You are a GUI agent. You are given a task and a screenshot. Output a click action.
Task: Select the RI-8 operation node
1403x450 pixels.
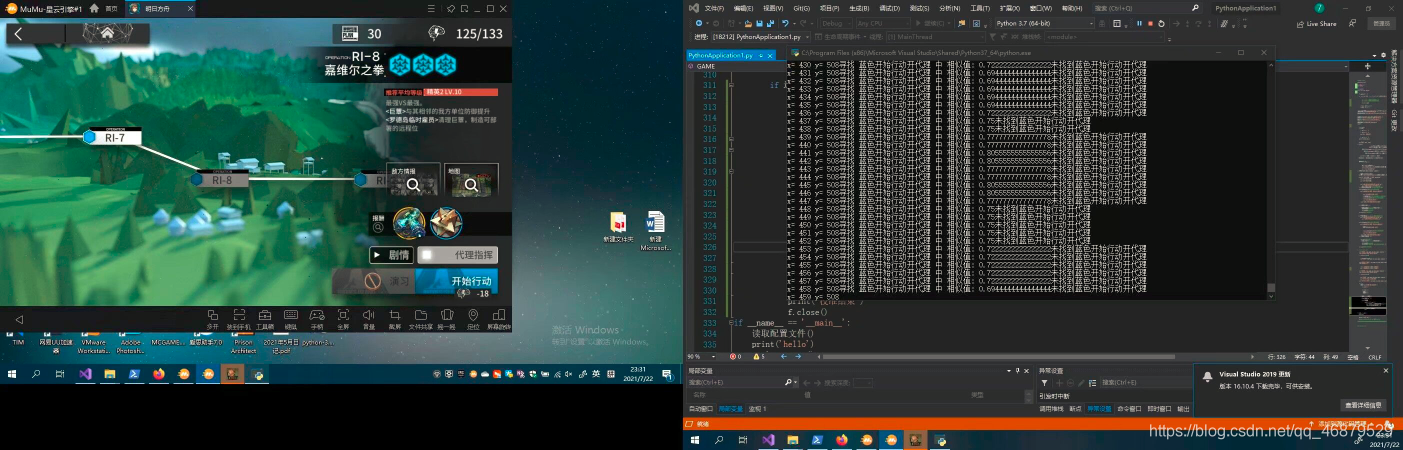[x=221, y=180]
